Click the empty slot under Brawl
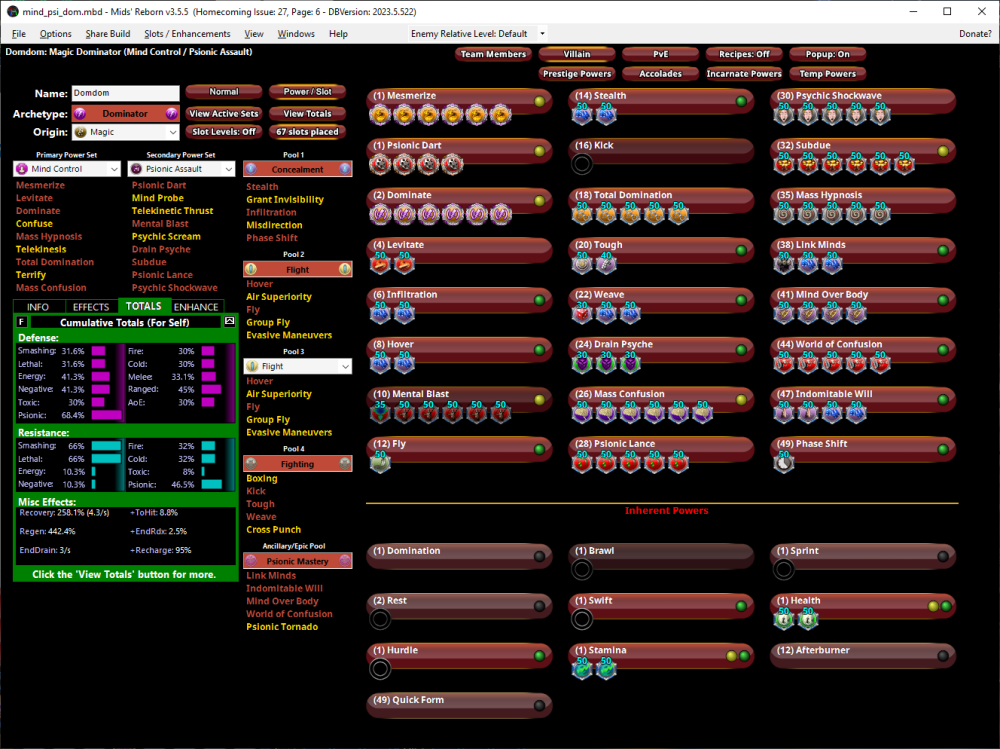The width and height of the screenshot is (1000, 749). 582,570
